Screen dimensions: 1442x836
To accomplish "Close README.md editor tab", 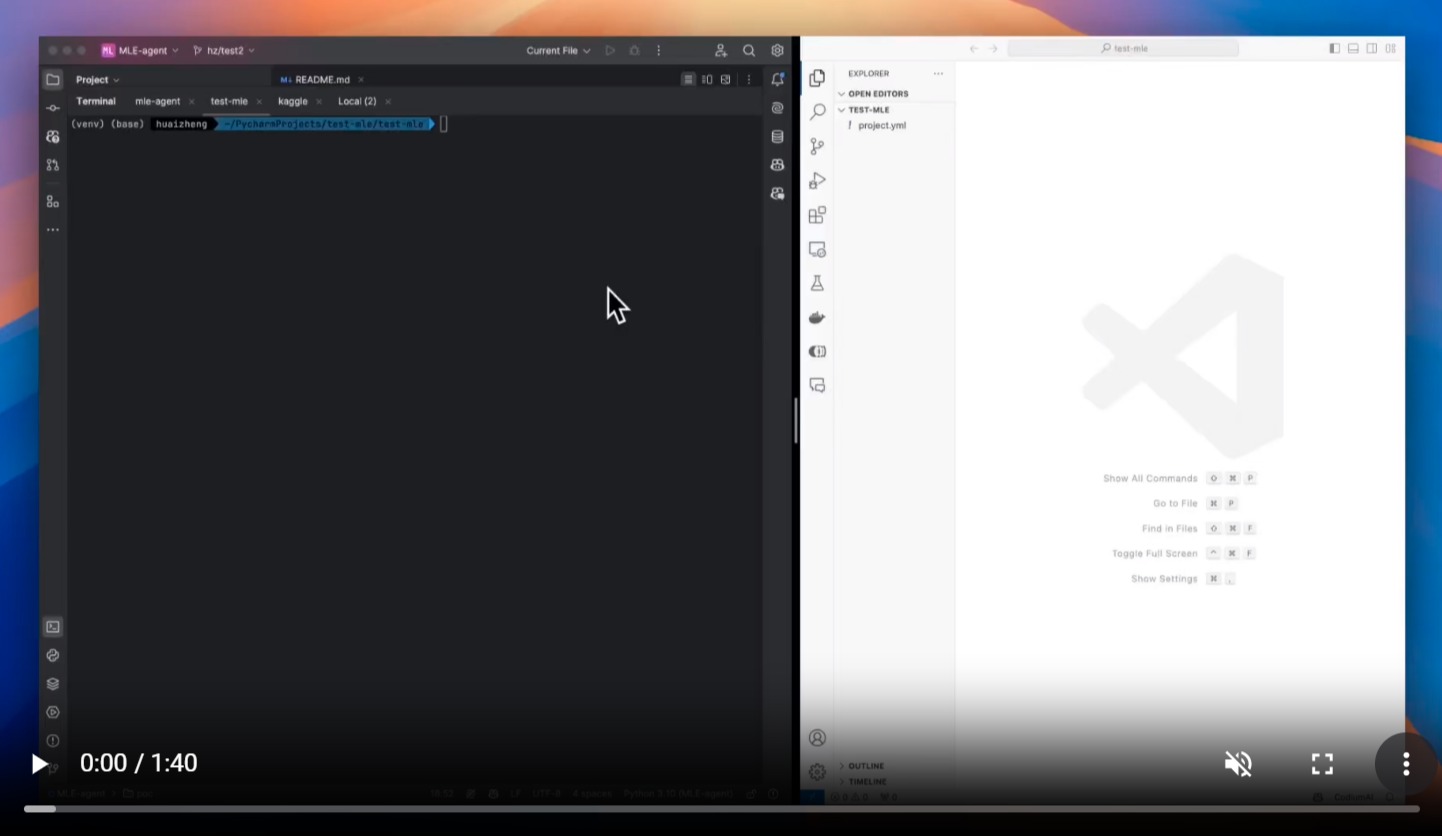I will point(361,80).
